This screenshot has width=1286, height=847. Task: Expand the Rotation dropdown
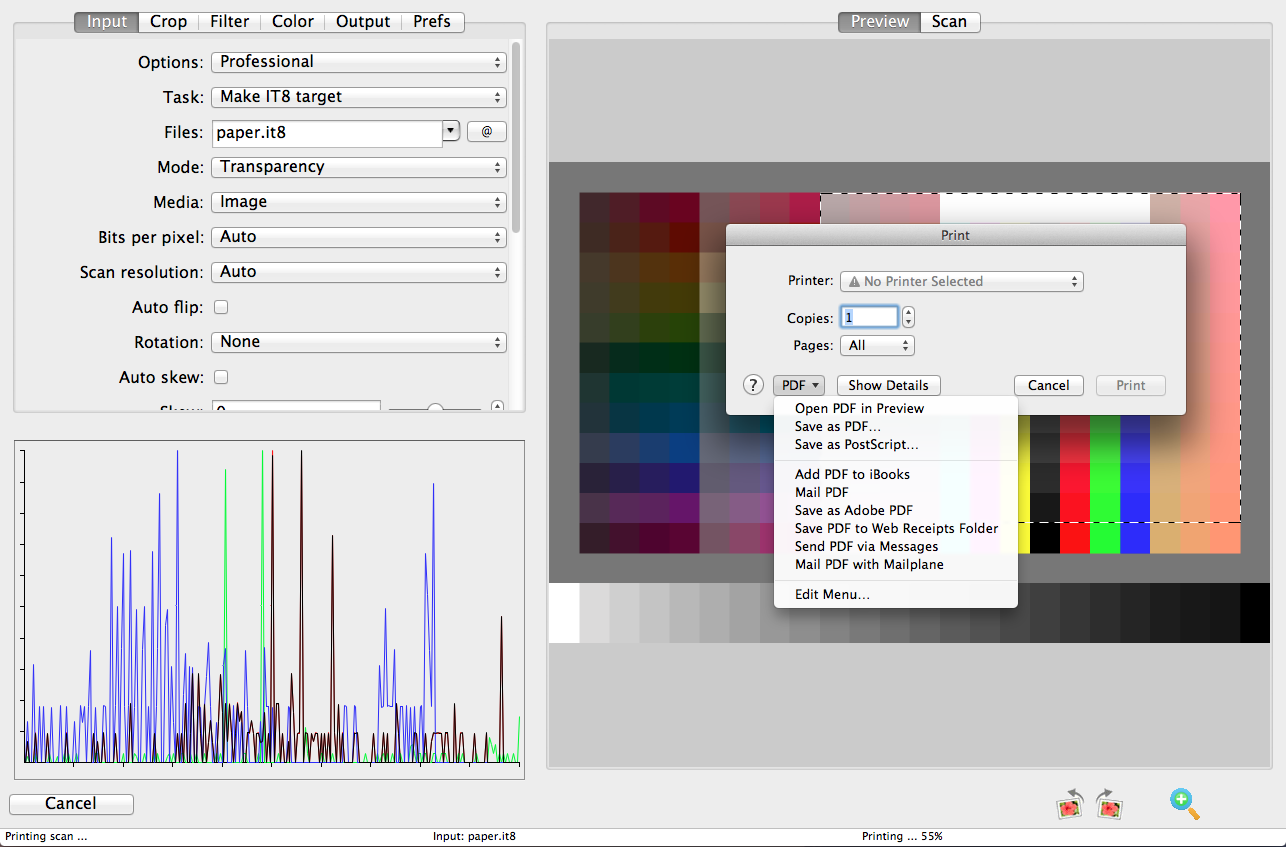(x=359, y=342)
